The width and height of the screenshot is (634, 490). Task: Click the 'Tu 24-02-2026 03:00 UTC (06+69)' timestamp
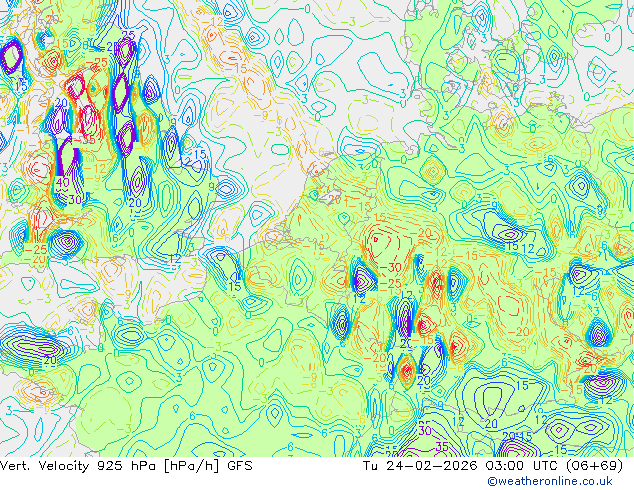[493, 466]
